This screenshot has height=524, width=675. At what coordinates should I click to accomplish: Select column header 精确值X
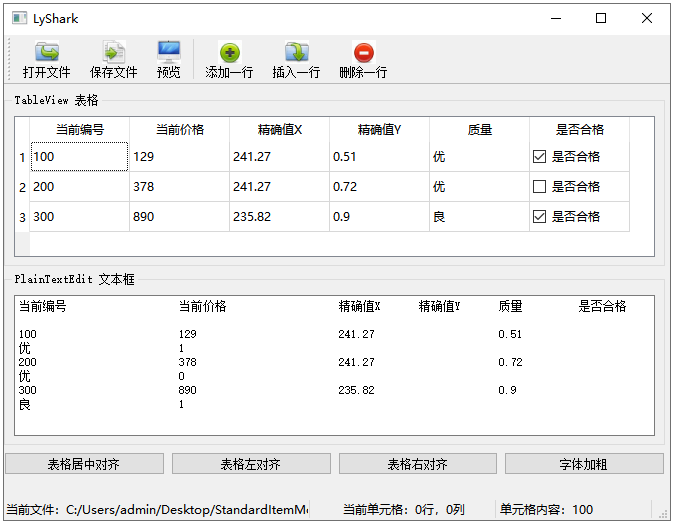279,129
